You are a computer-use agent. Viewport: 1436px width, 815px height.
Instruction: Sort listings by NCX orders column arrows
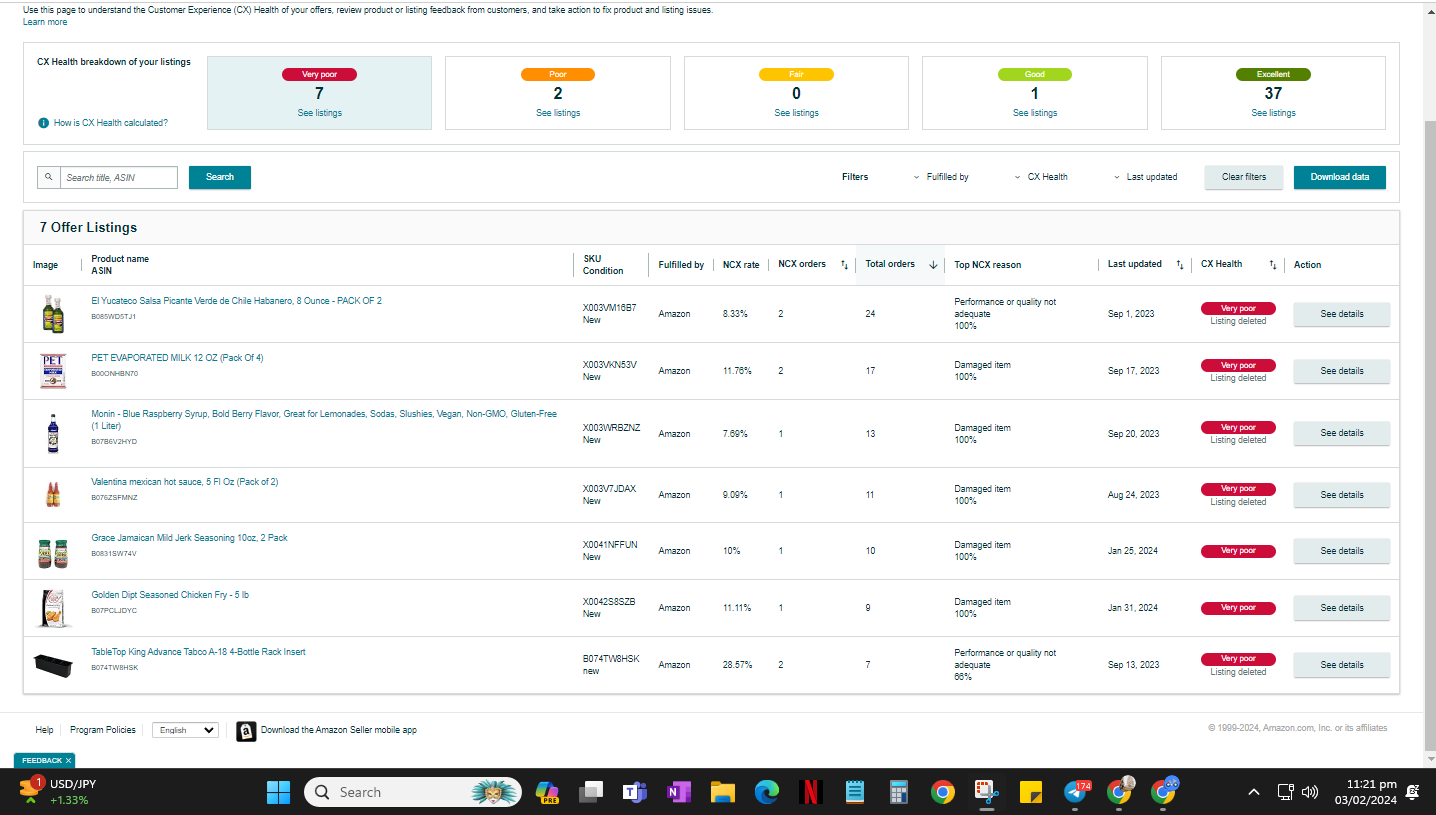coord(844,265)
